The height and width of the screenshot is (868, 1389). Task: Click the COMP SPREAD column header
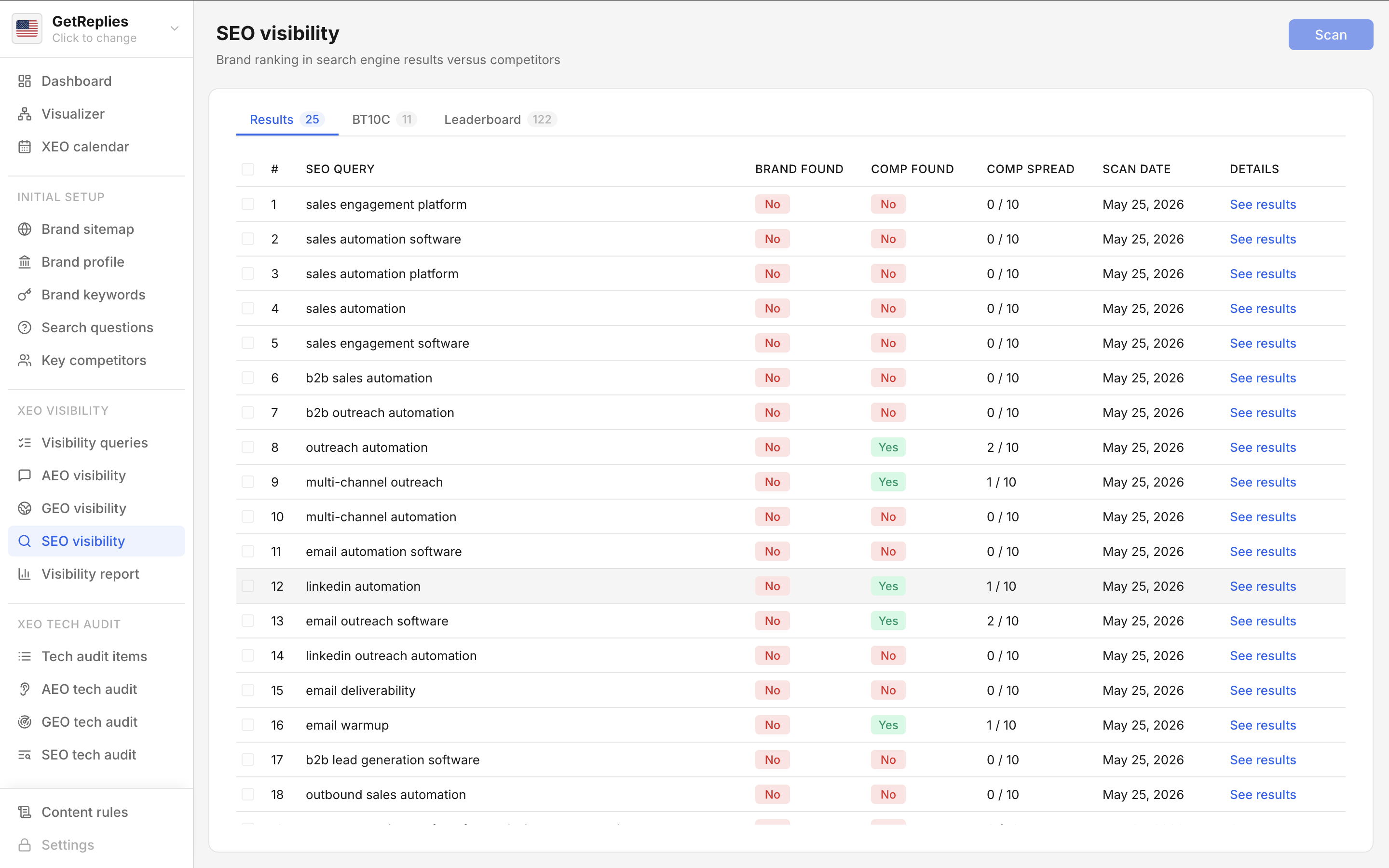(1030, 169)
